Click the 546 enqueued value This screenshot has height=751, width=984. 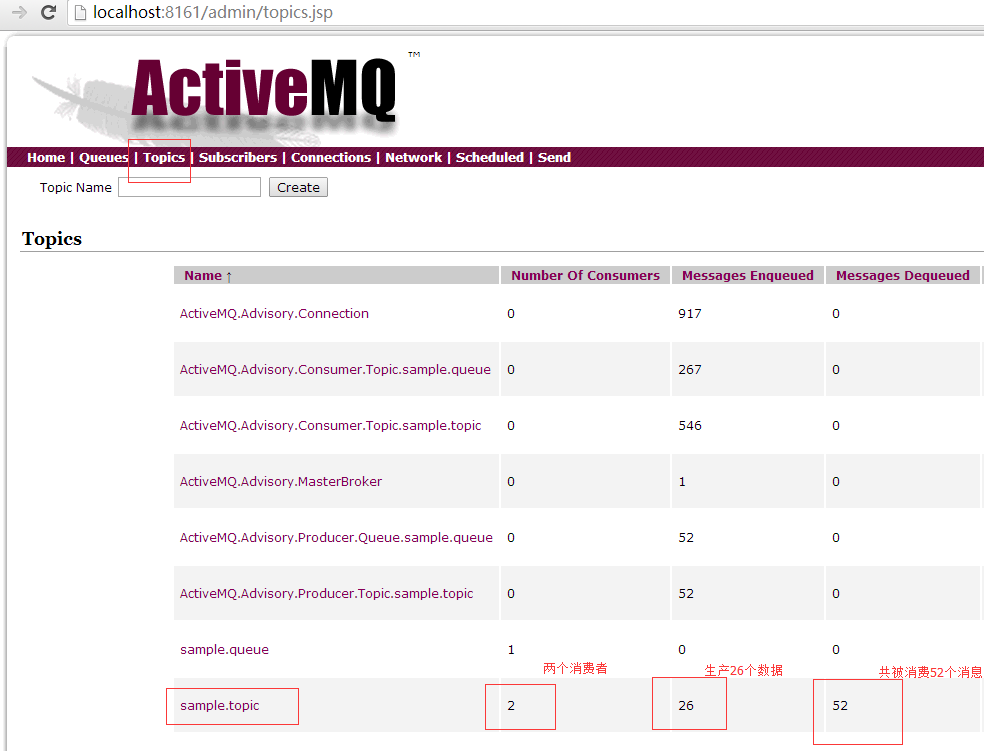point(690,425)
